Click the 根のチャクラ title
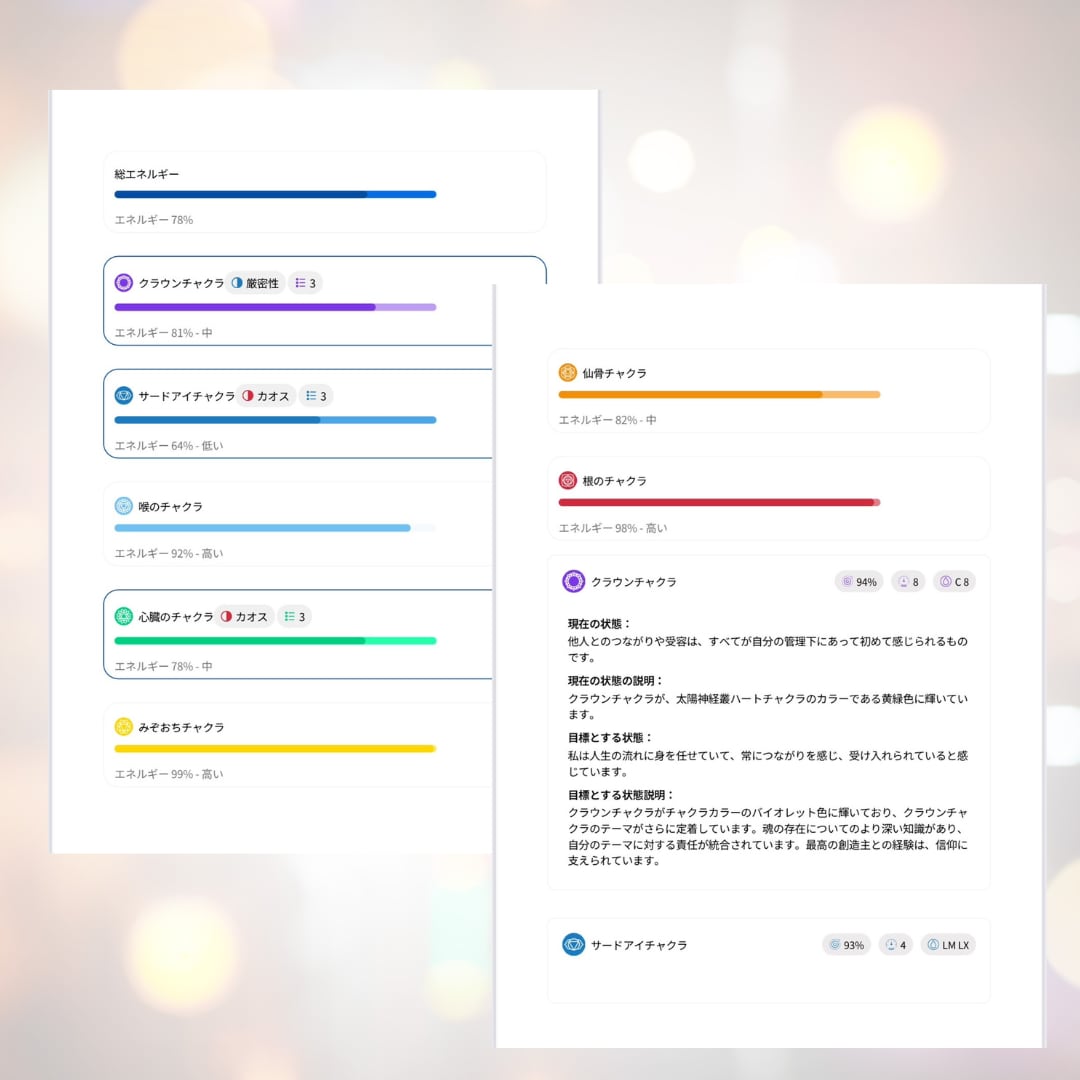Image resolution: width=1080 pixels, height=1080 pixels. click(614, 481)
